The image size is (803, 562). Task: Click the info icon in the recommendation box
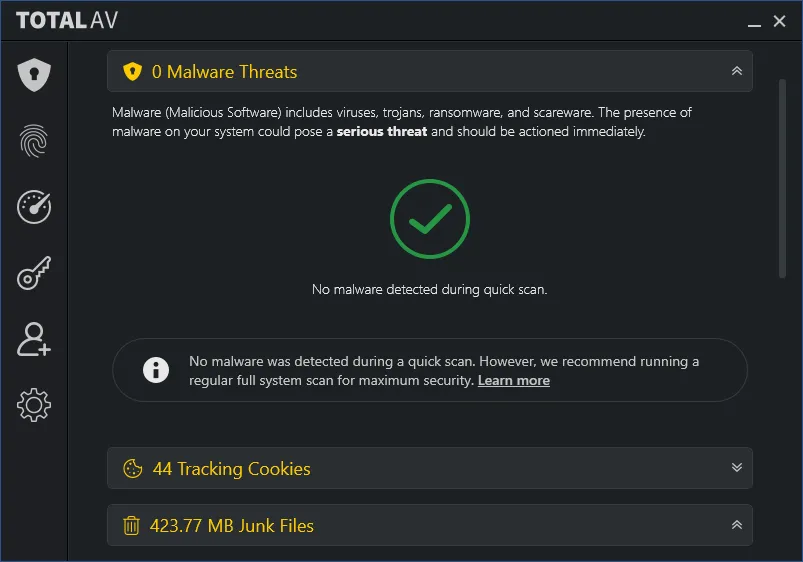(x=156, y=370)
